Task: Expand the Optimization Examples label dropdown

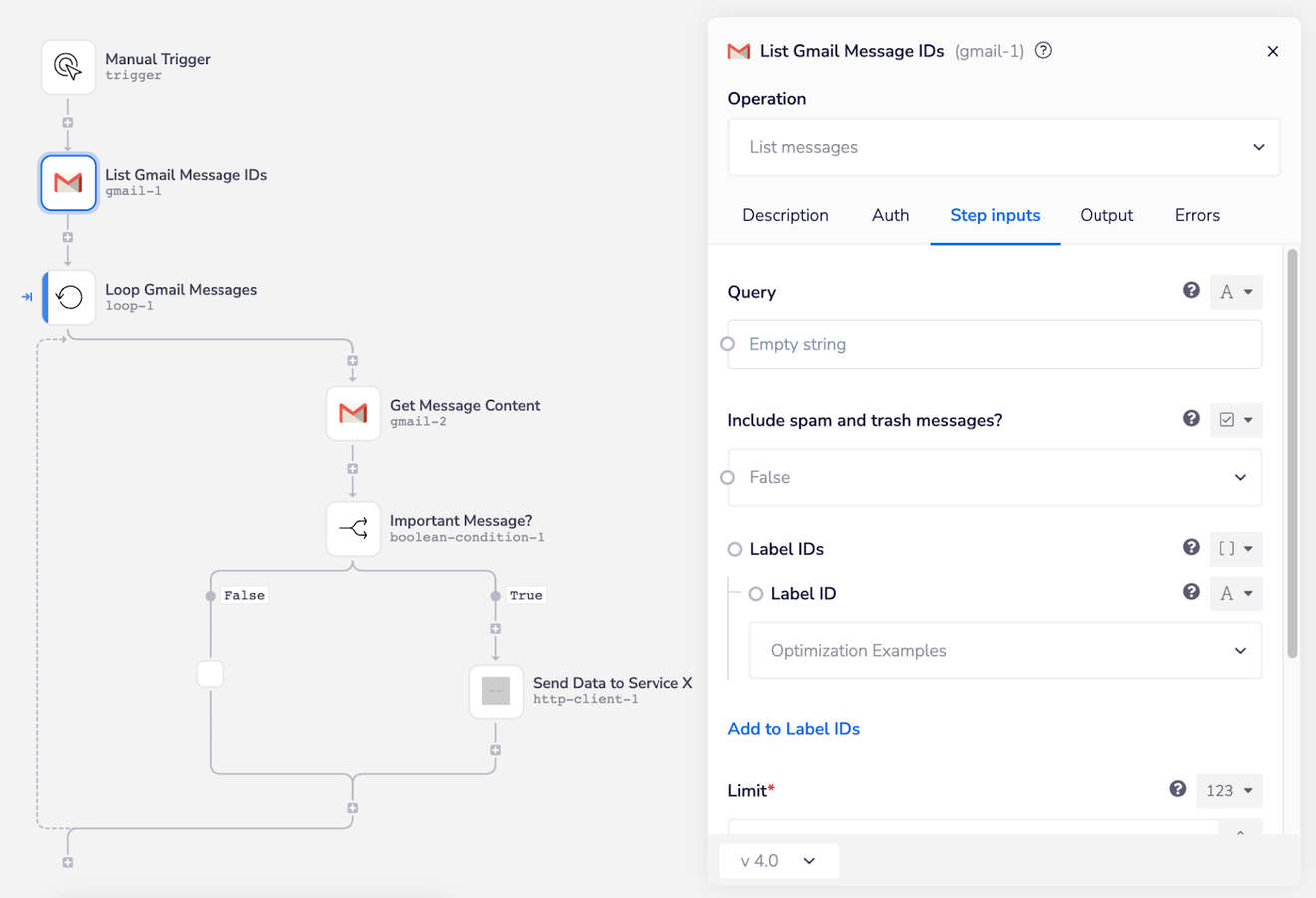Action: [x=1005, y=651]
